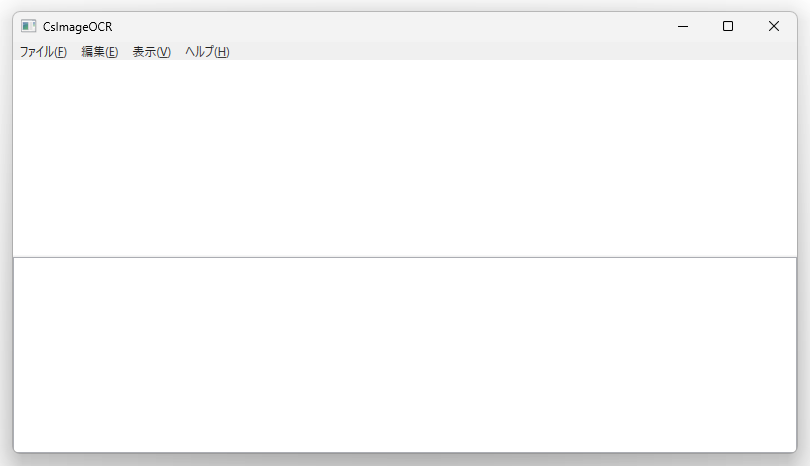Click the CsImageOCR app icon in title bar
This screenshot has width=810, height=466.
[x=28, y=26]
